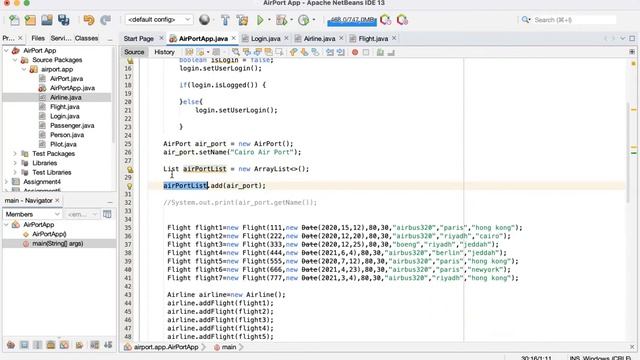
Task: Click the first icon right of History
Action: click(189, 52)
